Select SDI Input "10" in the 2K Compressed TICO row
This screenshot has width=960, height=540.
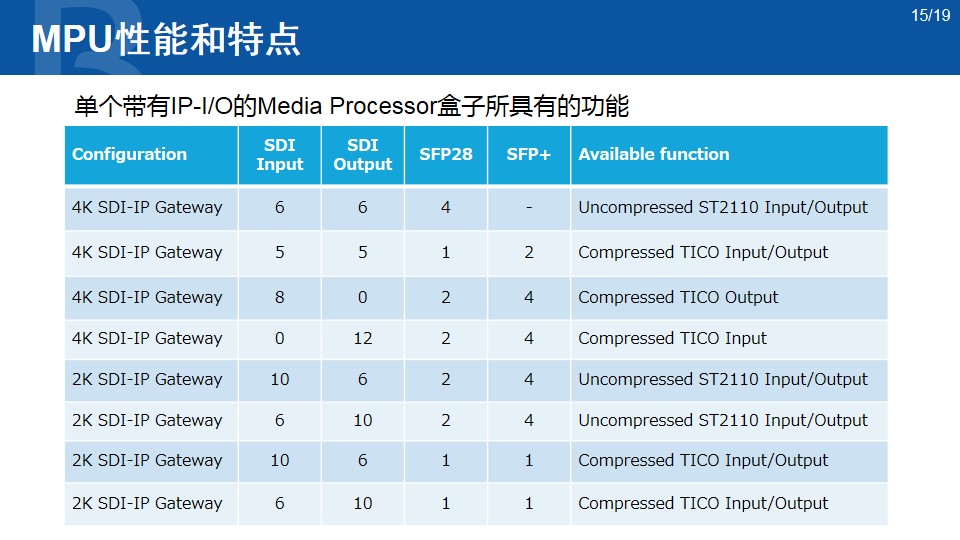[x=280, y=460]
